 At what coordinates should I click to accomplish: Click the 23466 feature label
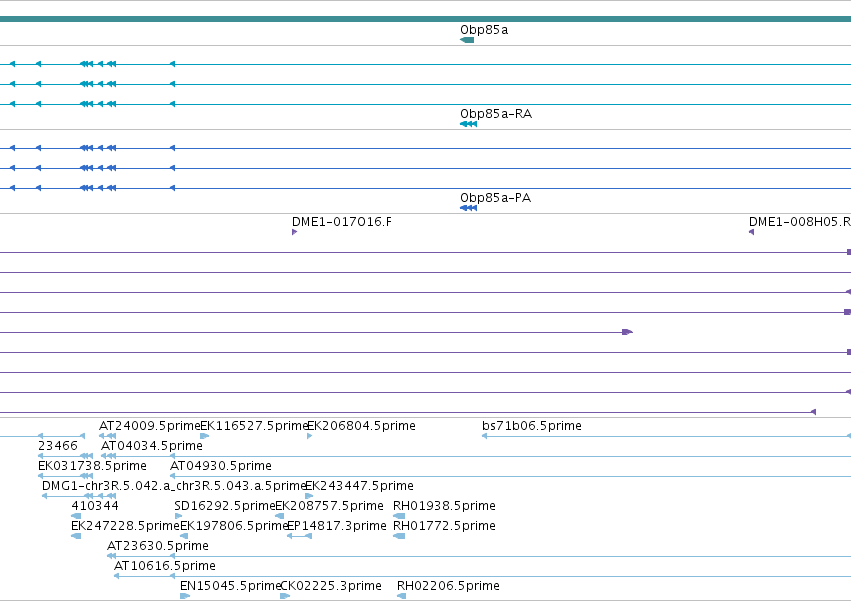point(58,446)
